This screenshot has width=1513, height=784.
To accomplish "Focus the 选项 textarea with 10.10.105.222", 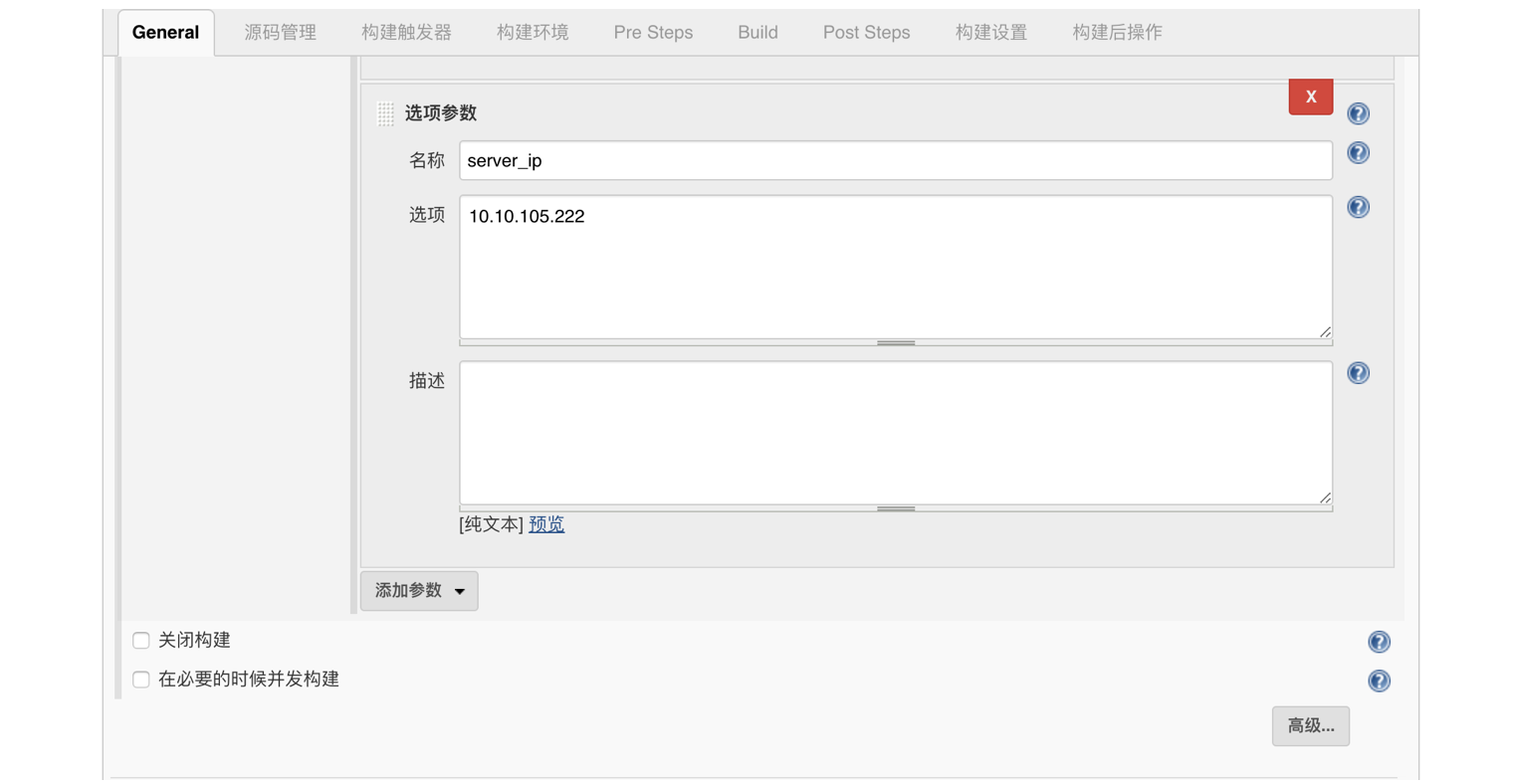I will [x=896, y=267].
